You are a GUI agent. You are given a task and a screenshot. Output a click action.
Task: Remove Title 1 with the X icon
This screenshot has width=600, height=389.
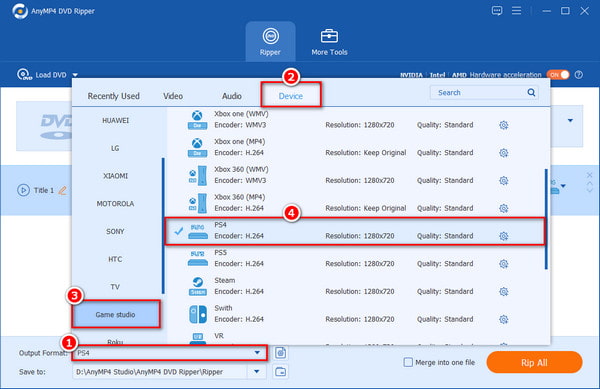pos(589,175)
